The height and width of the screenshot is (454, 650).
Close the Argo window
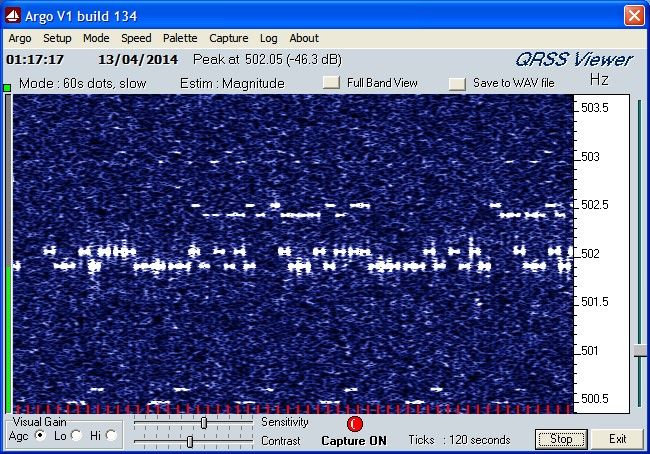click(634, 16)
